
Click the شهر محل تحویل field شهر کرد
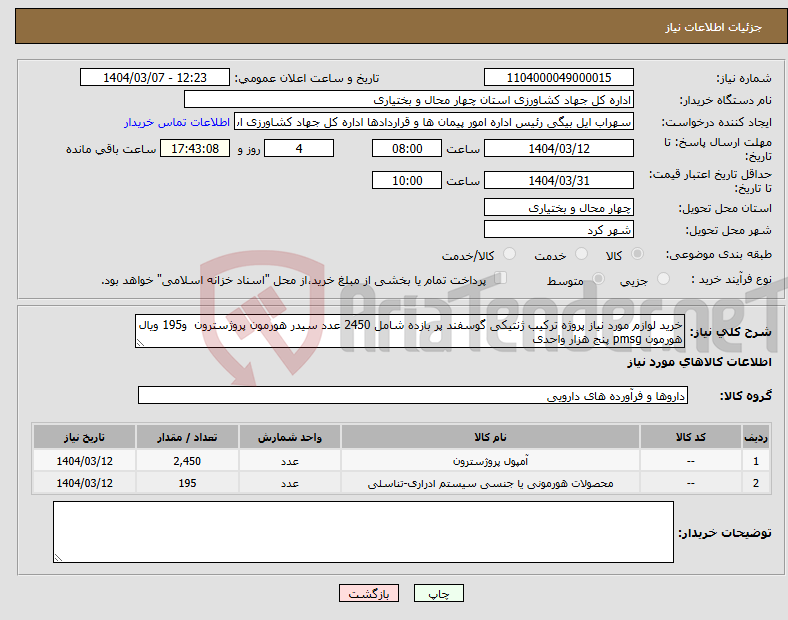(558, 230)
